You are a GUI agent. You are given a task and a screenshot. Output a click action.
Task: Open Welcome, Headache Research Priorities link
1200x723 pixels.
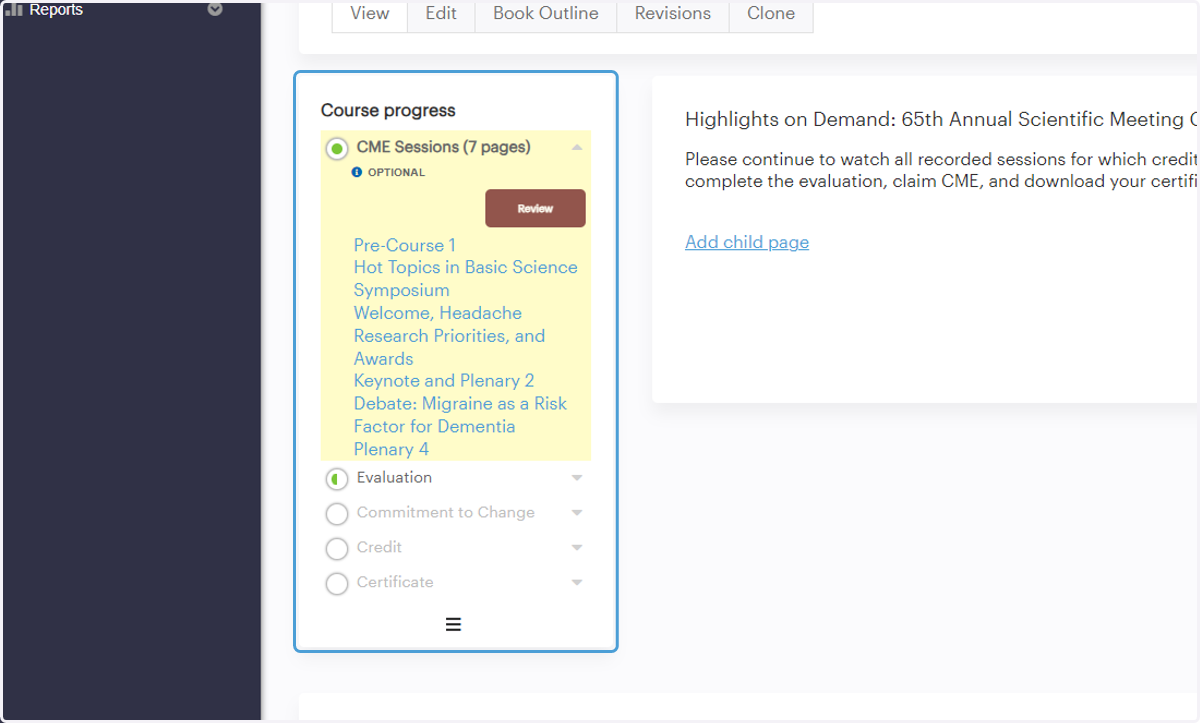pyautogui.click(x=449, y=335)
